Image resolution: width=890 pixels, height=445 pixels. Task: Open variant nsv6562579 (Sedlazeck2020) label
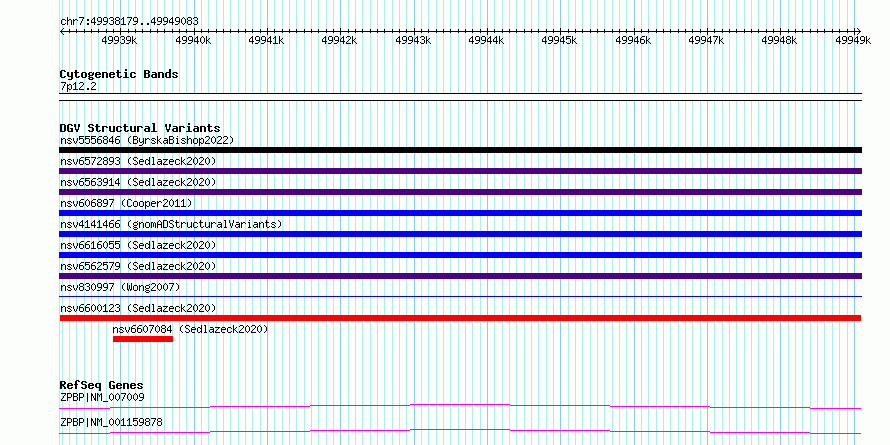click(x=138, y=266)
